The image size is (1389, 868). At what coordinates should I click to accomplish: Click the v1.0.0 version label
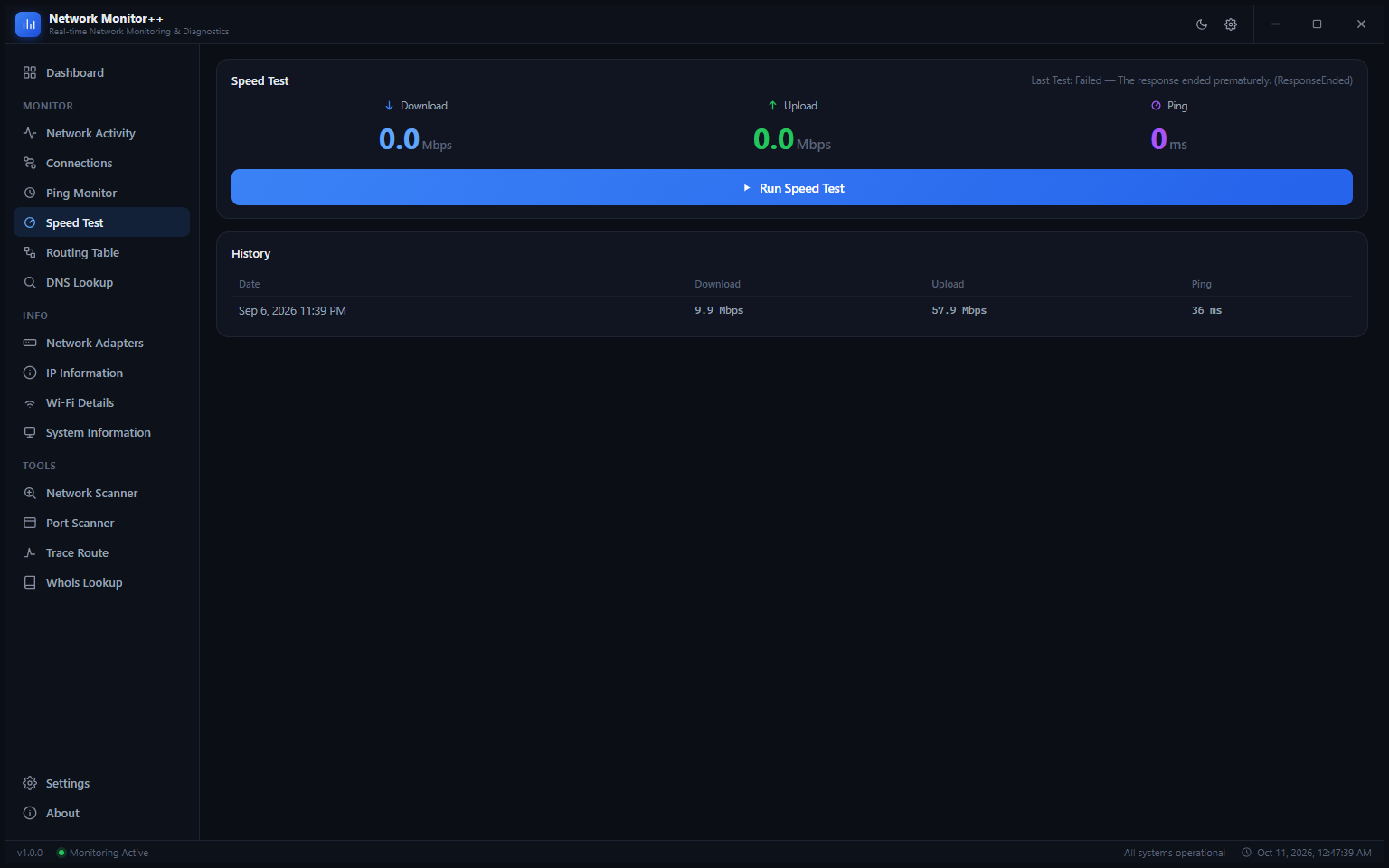coord(30,853)
